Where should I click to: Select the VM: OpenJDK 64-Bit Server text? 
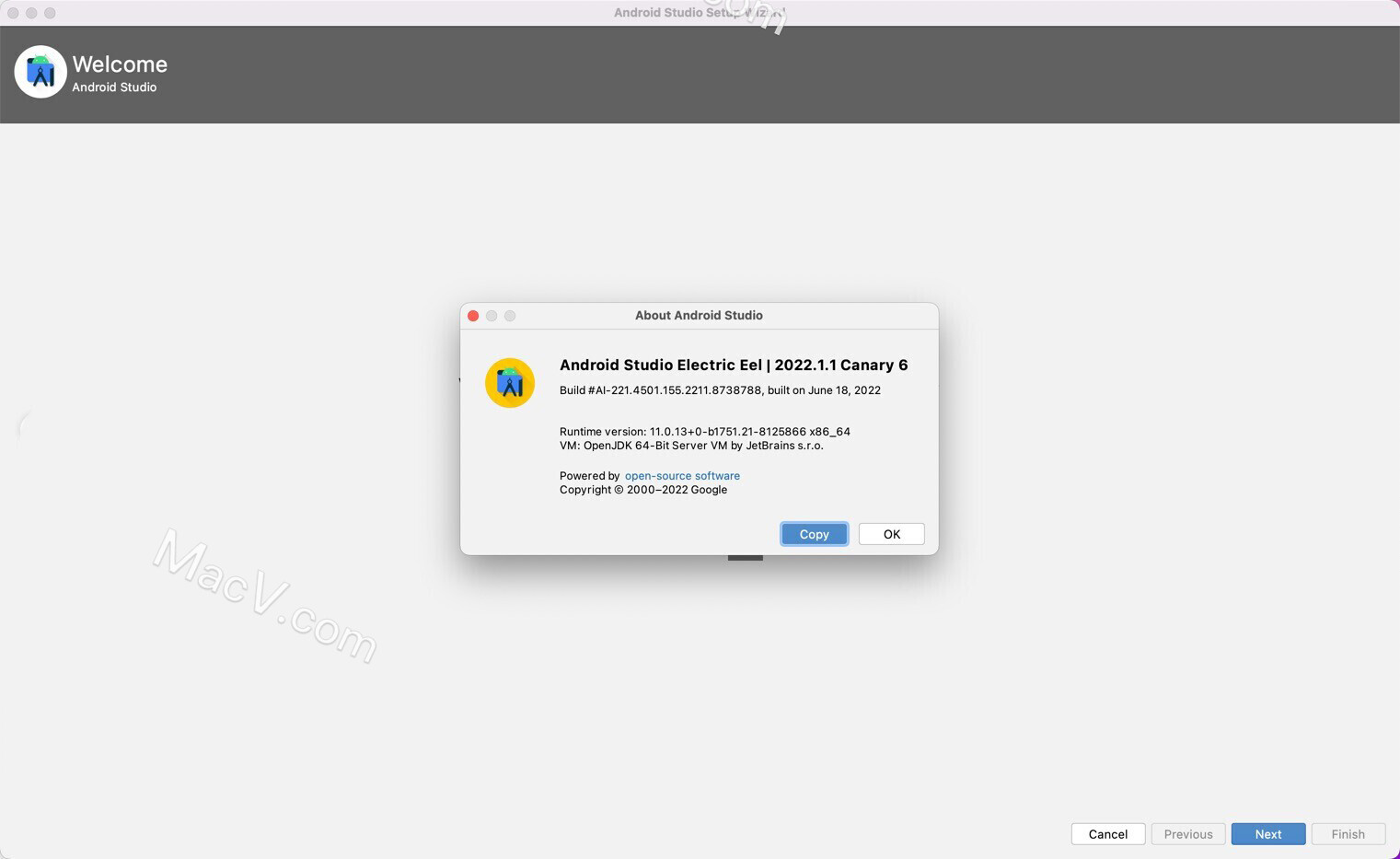(691, 446)
